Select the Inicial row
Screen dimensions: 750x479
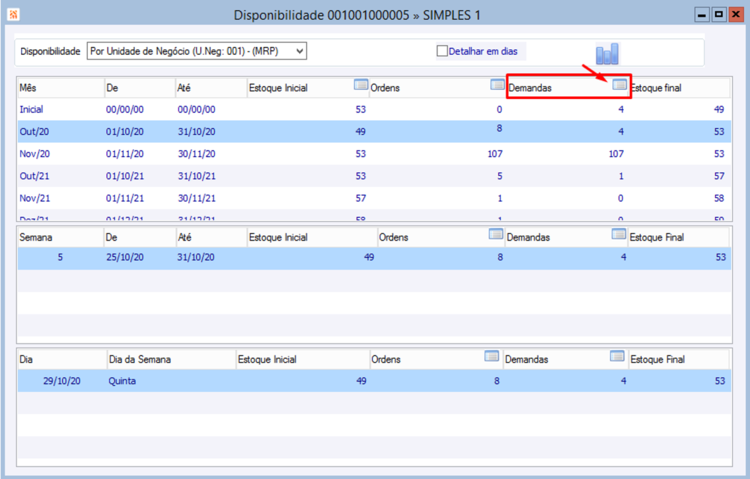(x=374, y=110)
